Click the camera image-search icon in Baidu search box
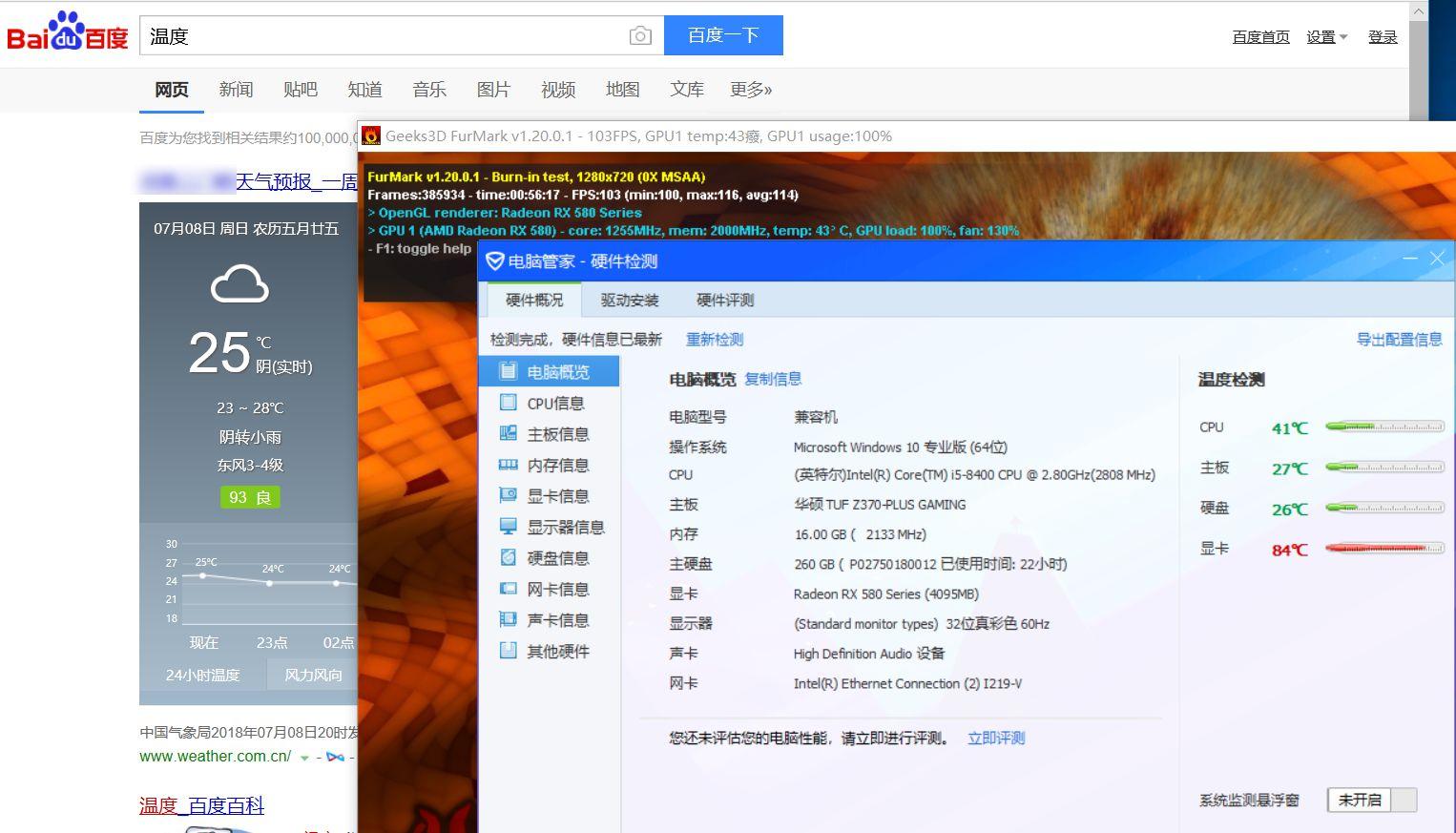 pos(640,36)
